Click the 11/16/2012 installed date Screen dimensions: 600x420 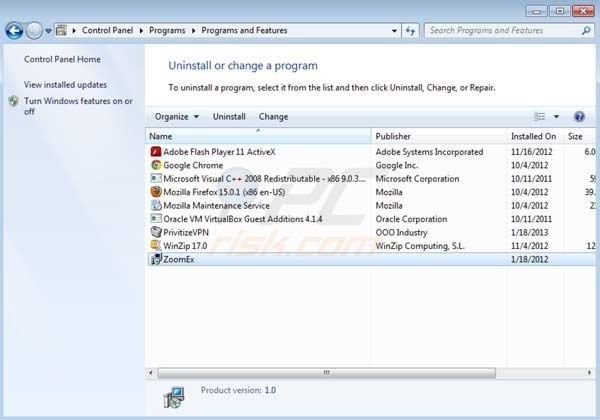532,152
